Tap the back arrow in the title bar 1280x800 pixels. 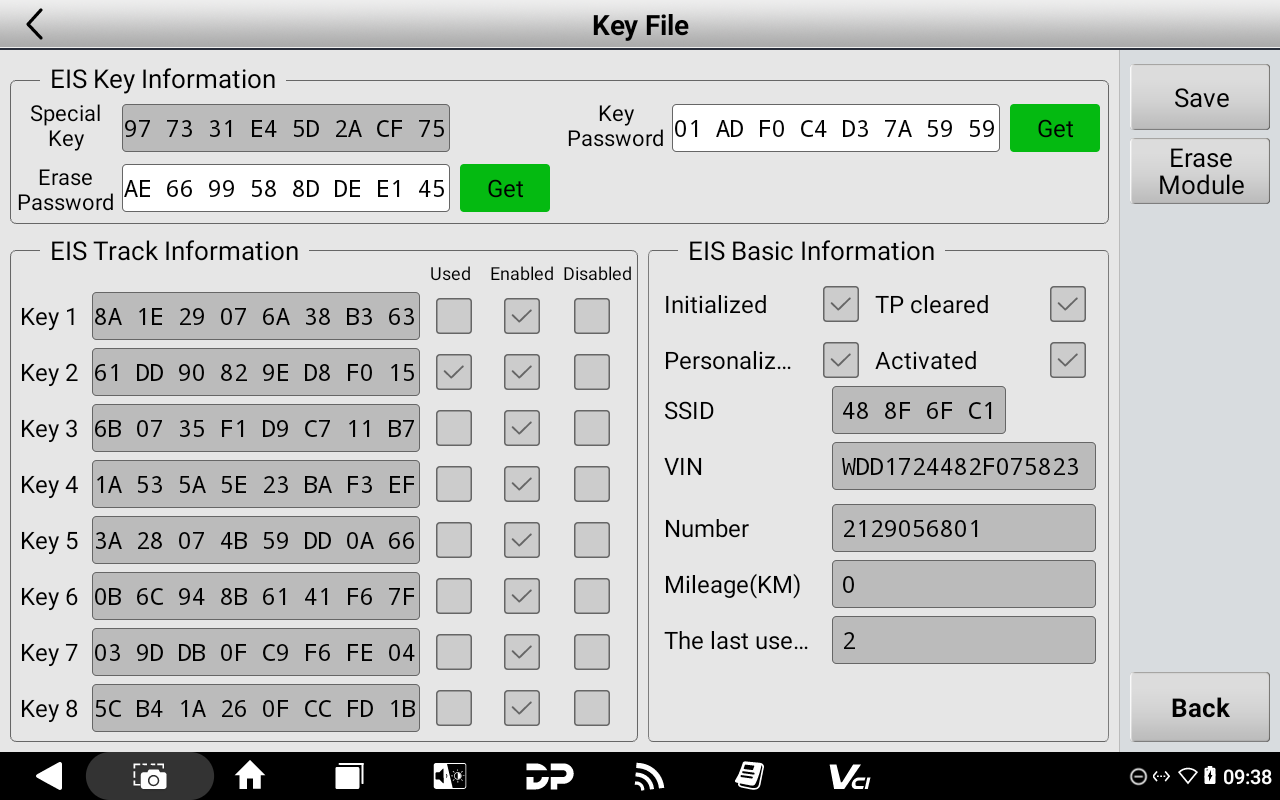[35, 25]
